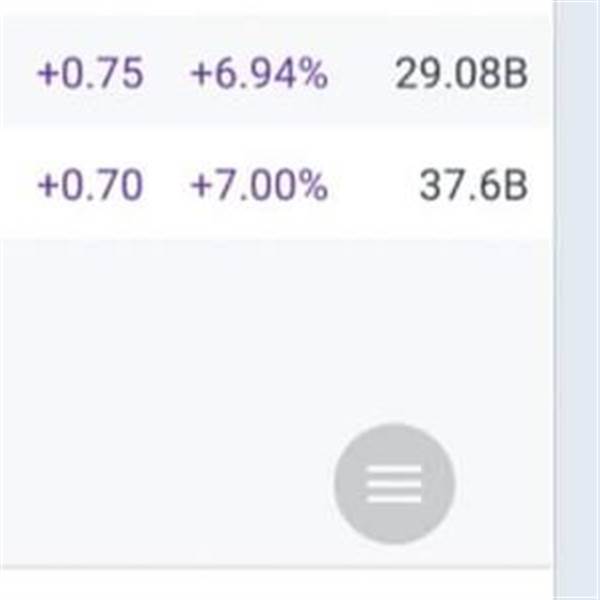
Task: Click blank space left of the floating menu button
Action: [165, 484]
